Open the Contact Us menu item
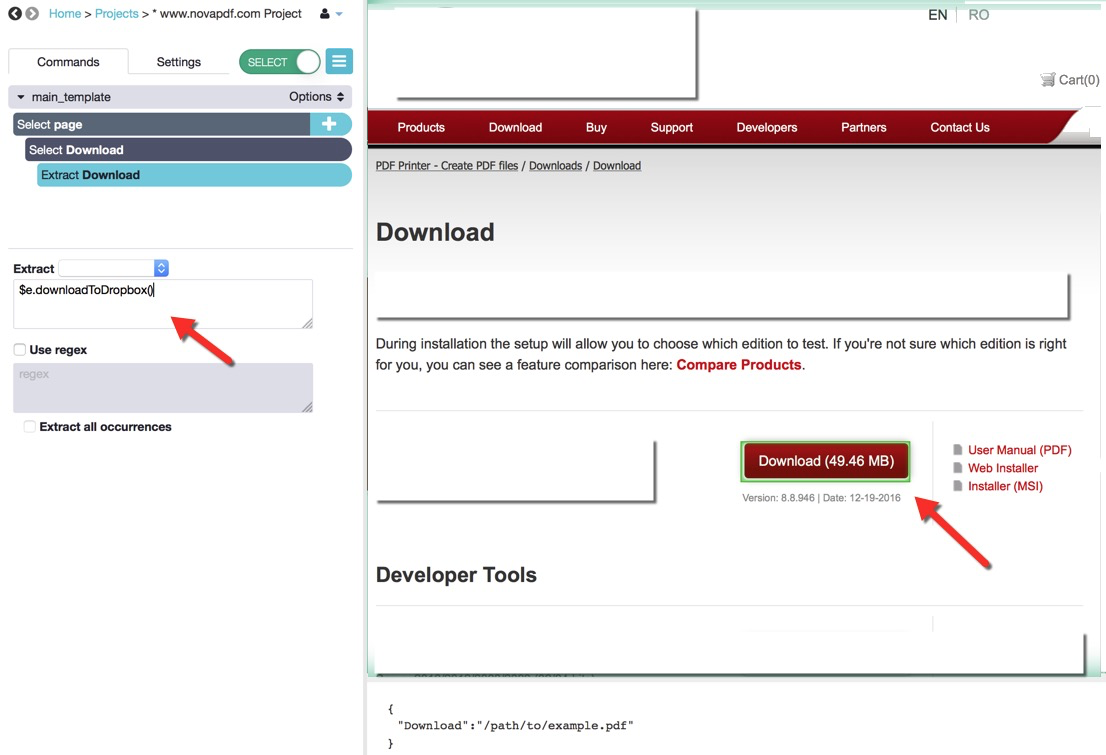This screenshot has height=755, width=1106. (x=960, y=127)
